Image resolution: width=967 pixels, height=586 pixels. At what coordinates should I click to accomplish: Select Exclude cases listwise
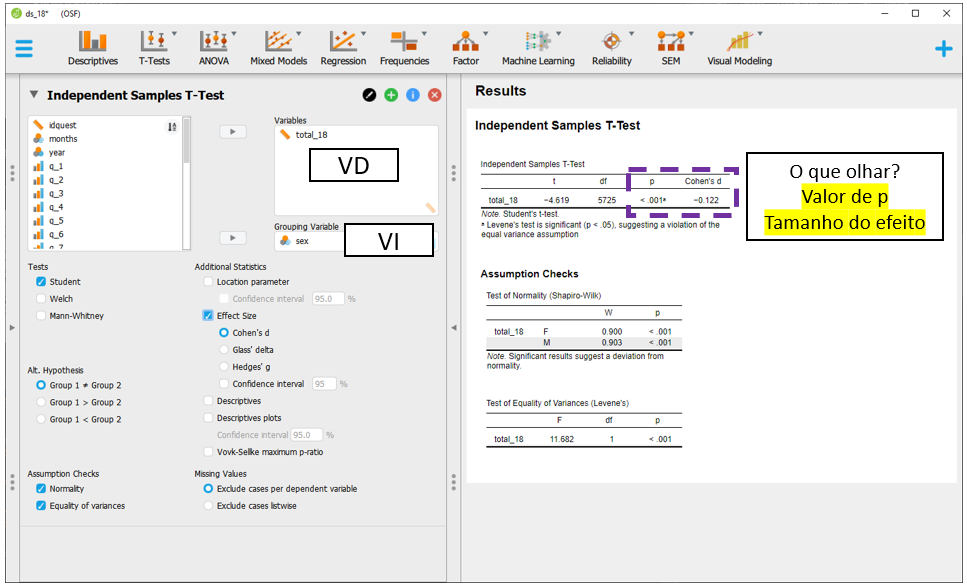pyautogui.click(x=208, y=506)
